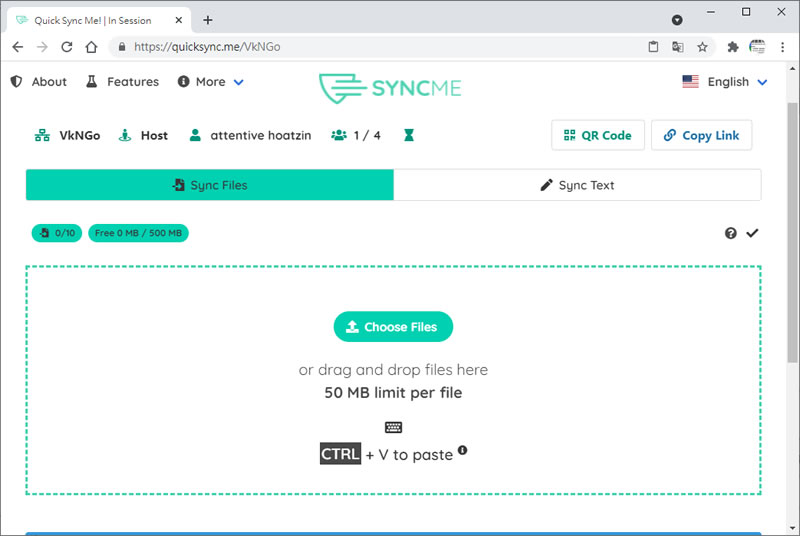This screenshot has height=536, width=800.
Task: Click the paste info icon
Action: pos(462,450)
